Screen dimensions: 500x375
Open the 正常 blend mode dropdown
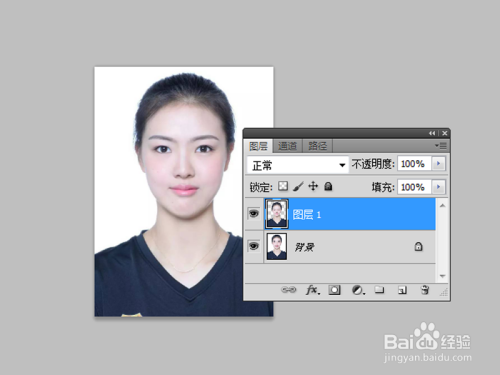[x=298, y=165]
